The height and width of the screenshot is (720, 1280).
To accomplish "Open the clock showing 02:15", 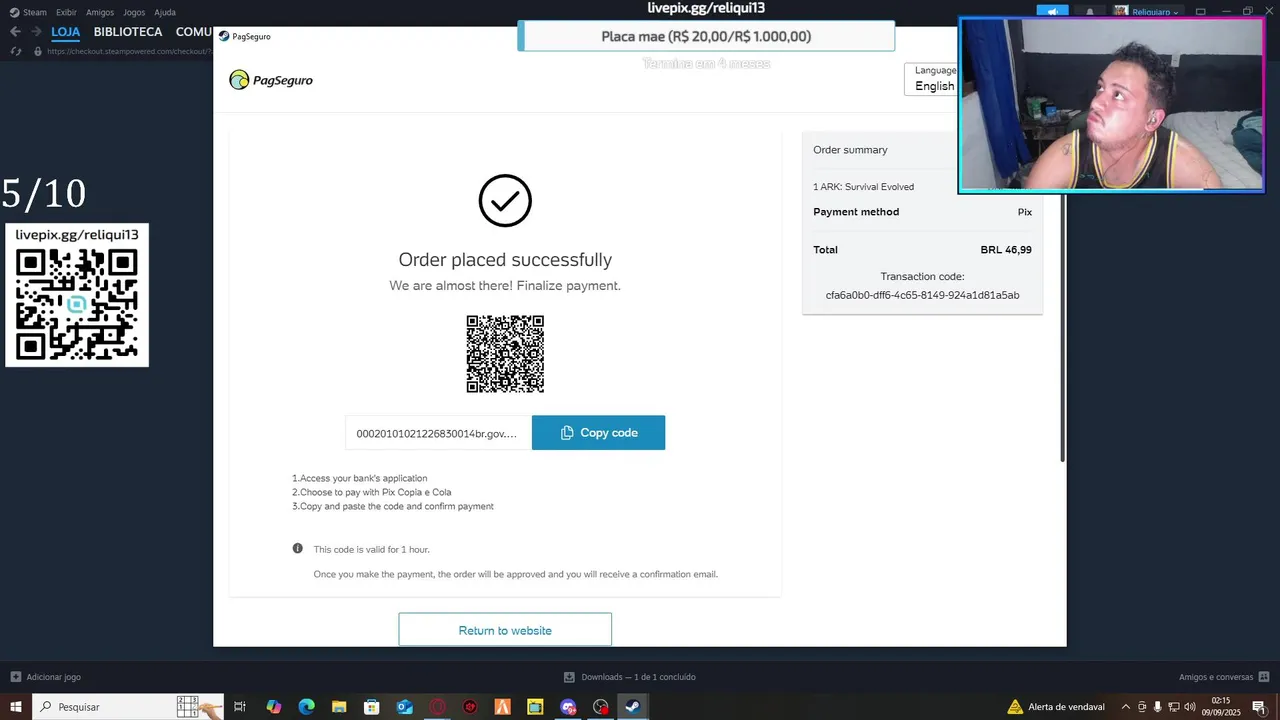I will (x=1221, y=707).
